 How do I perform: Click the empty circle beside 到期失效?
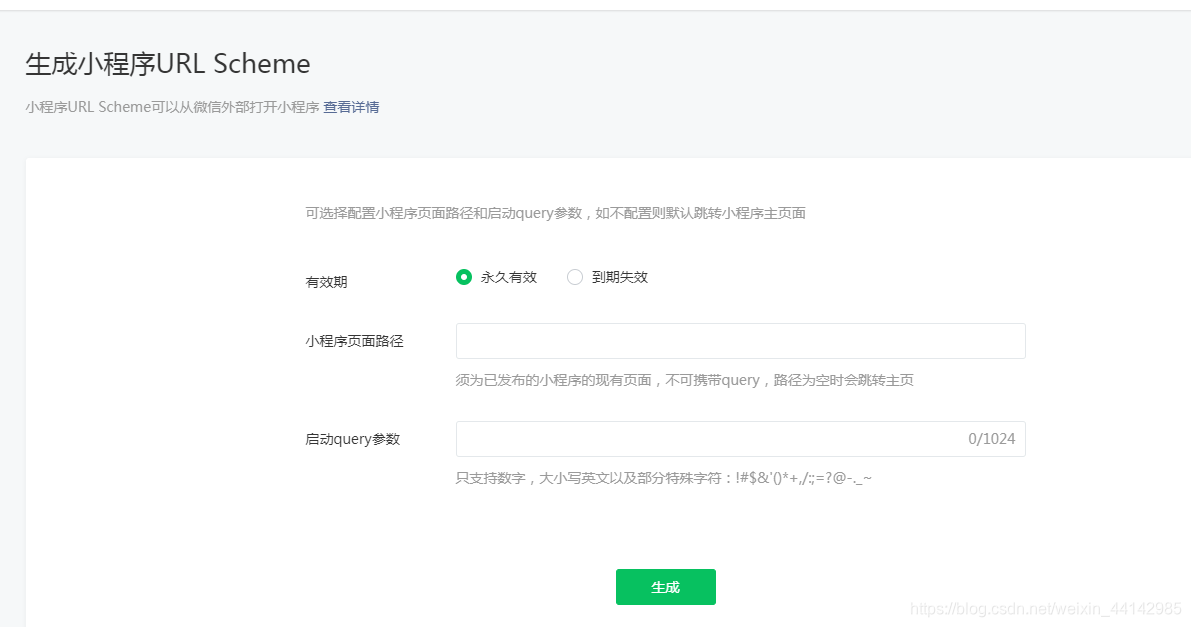click(x=575, y=277)
